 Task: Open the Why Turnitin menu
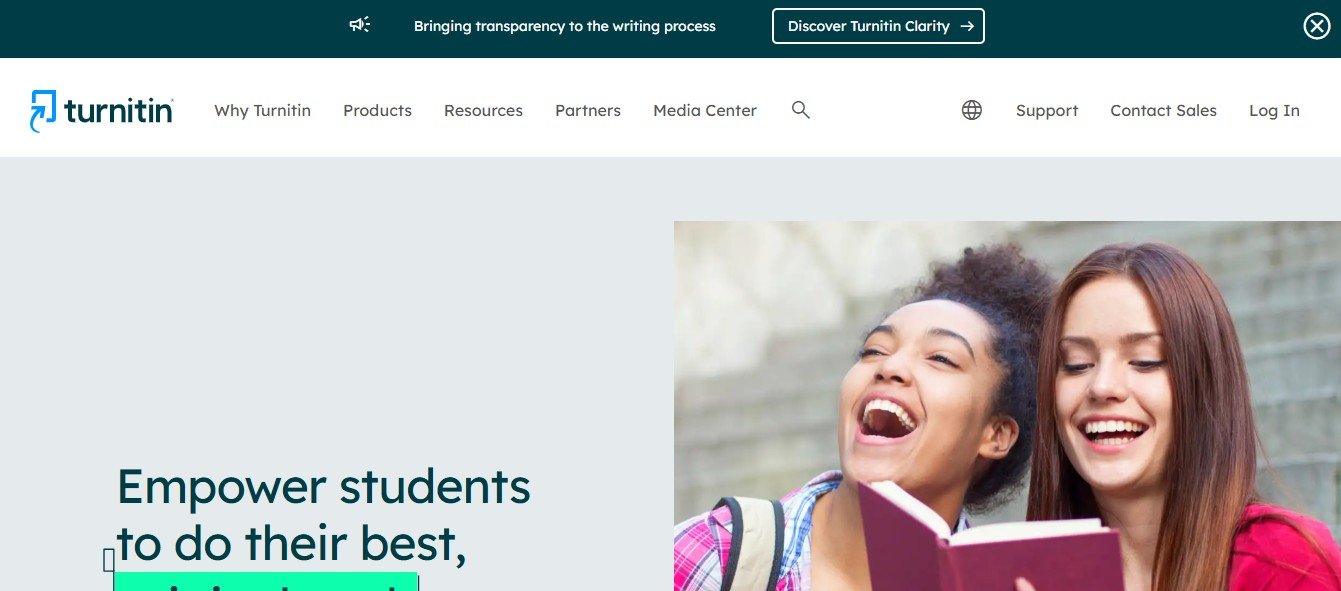pyautogui.click(x=262, y=111)
